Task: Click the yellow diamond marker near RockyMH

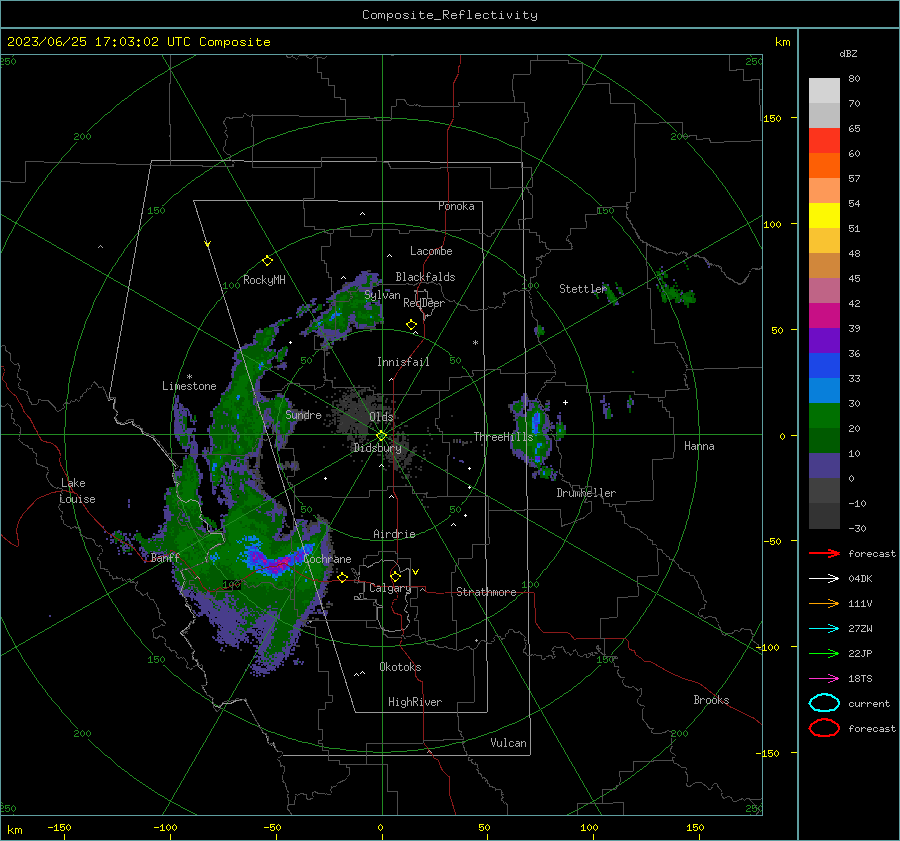Action: [267, 261]
